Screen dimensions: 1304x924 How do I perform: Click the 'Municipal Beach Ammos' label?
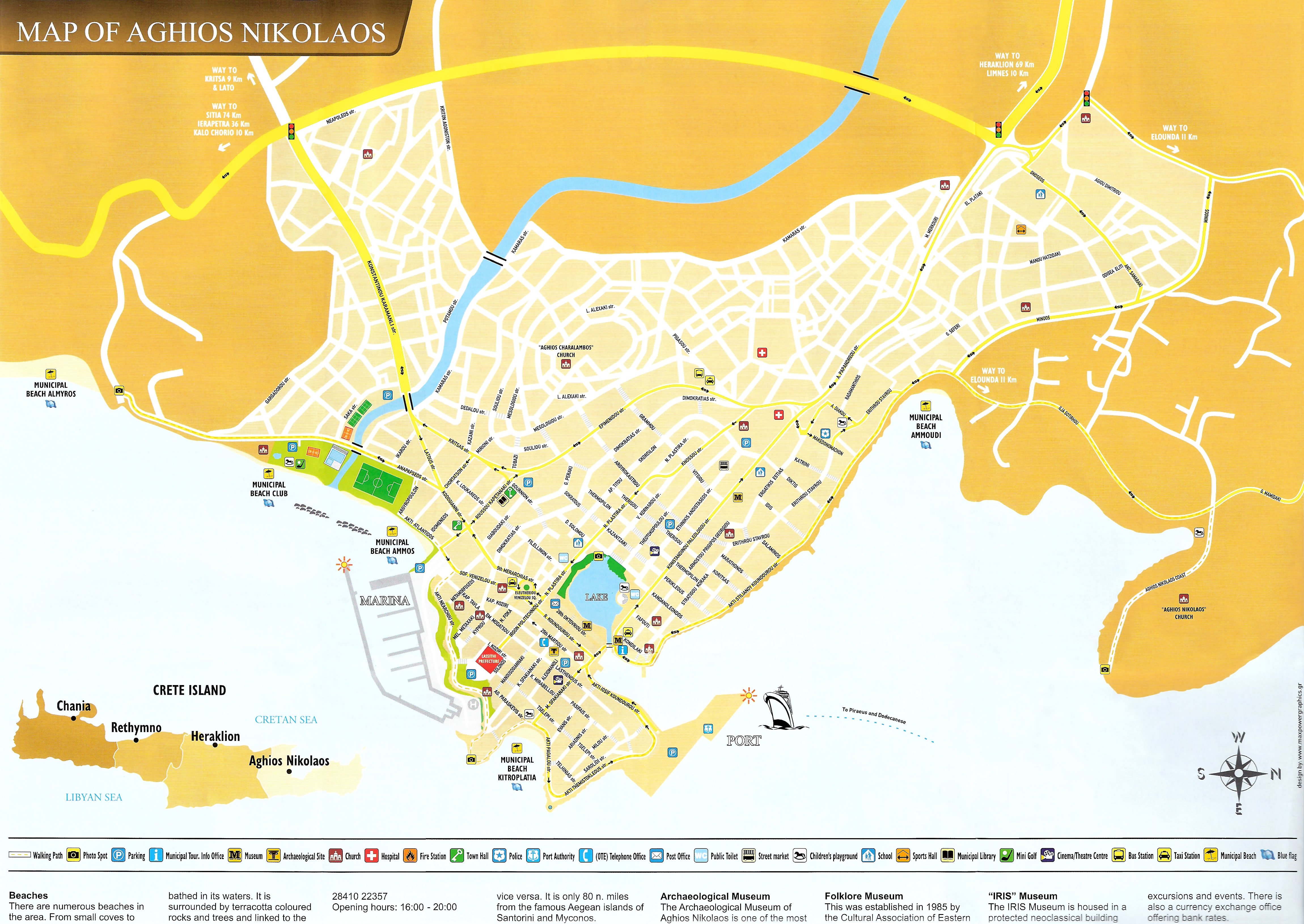tap(392, 547)
